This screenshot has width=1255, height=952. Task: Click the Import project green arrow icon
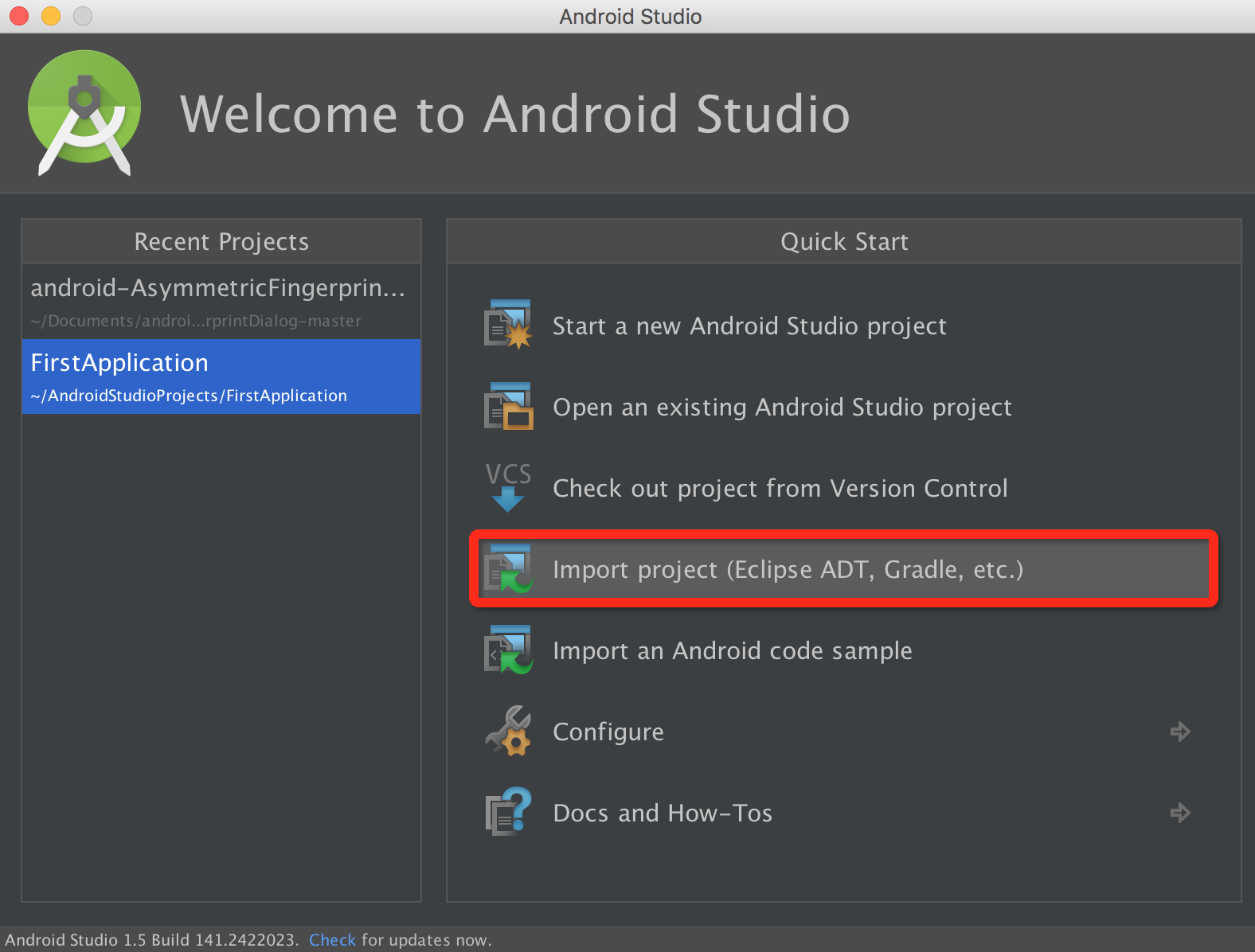(x=508, y=568)
